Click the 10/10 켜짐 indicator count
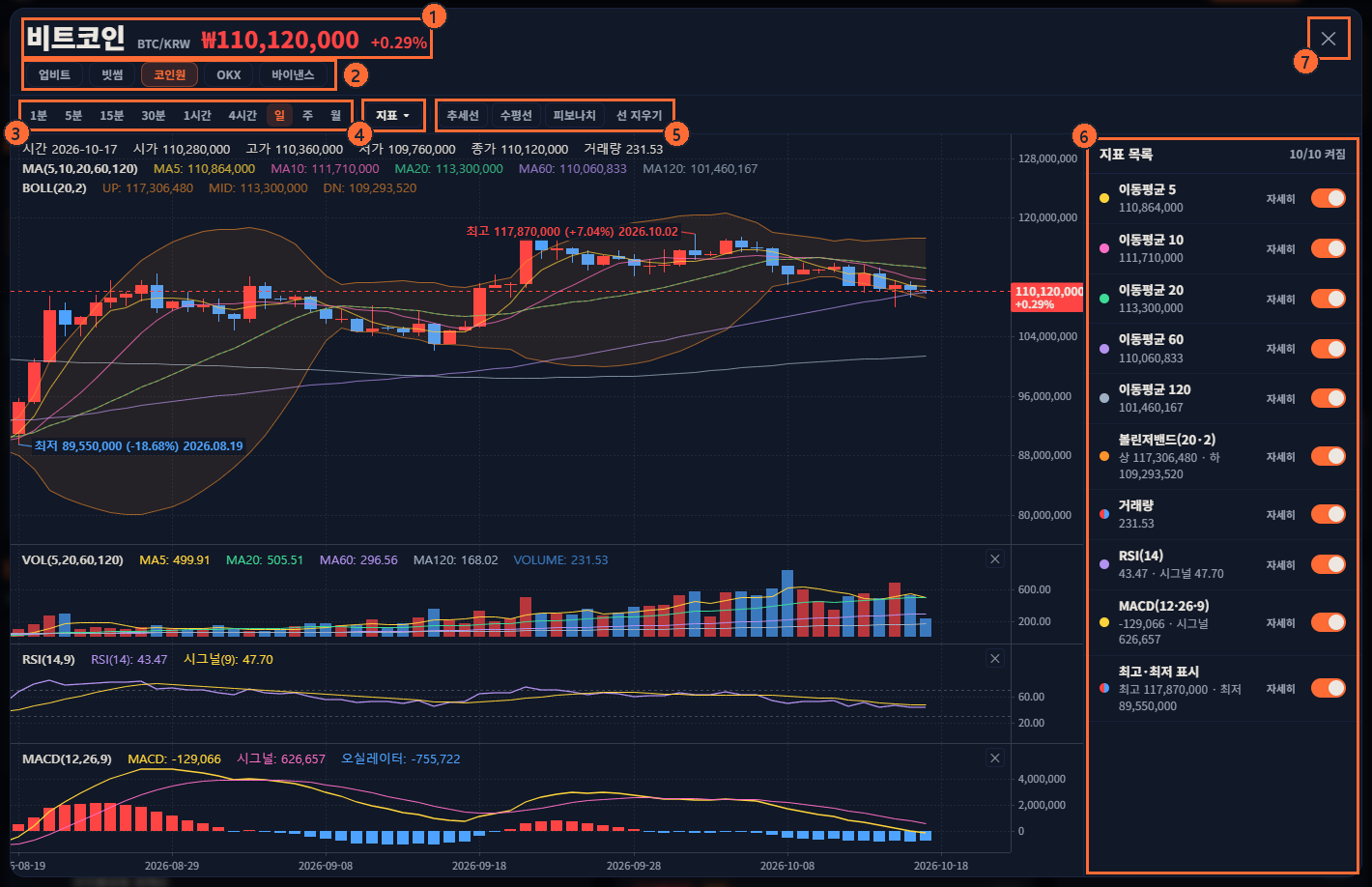The height and width of the screenshot is (887, 1372). (x=1317, y=155)
